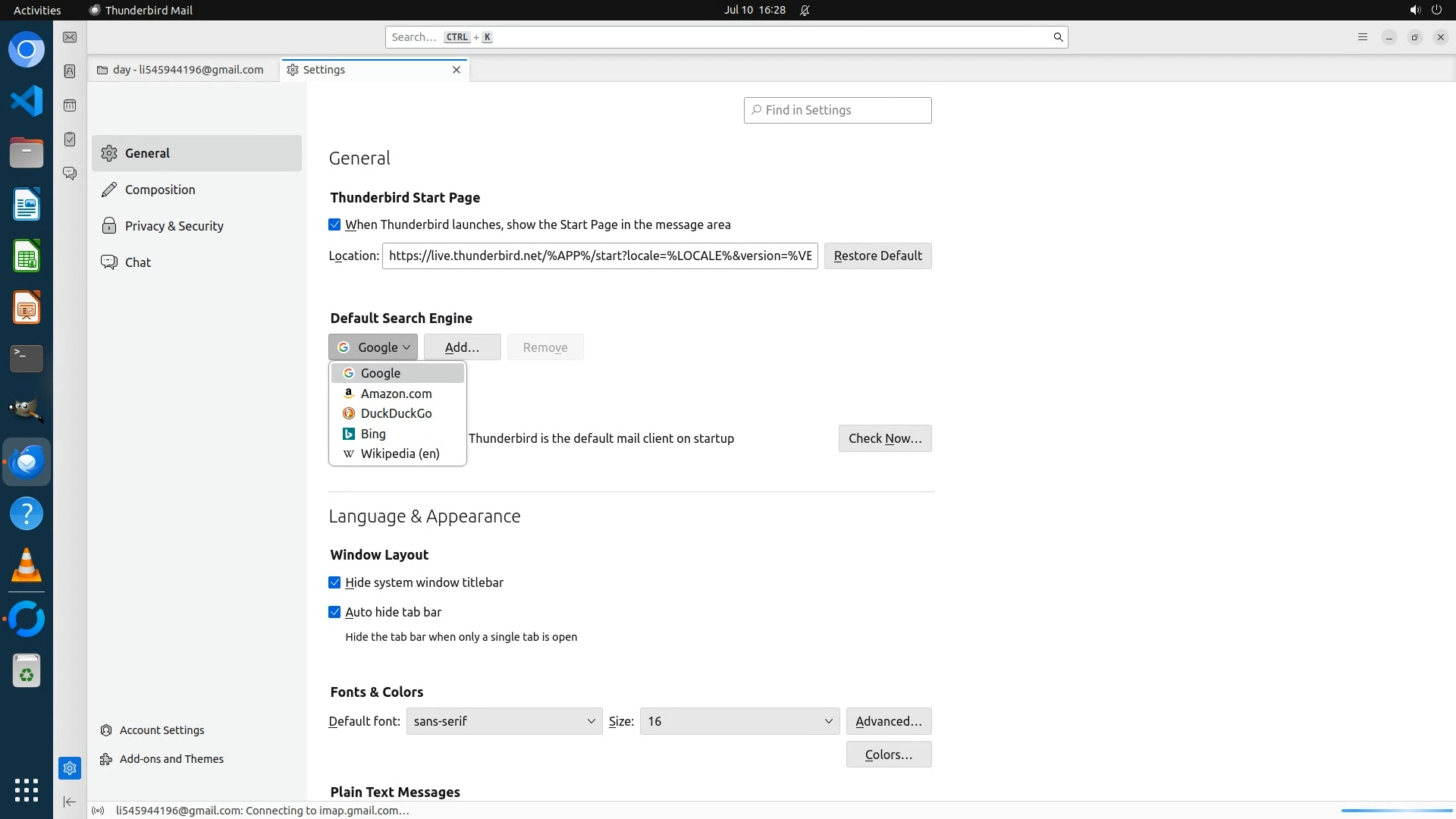This screenshot has height=819, width=1456.
Task: Open the Tasks space icon
Action: (x=70, y=140)
